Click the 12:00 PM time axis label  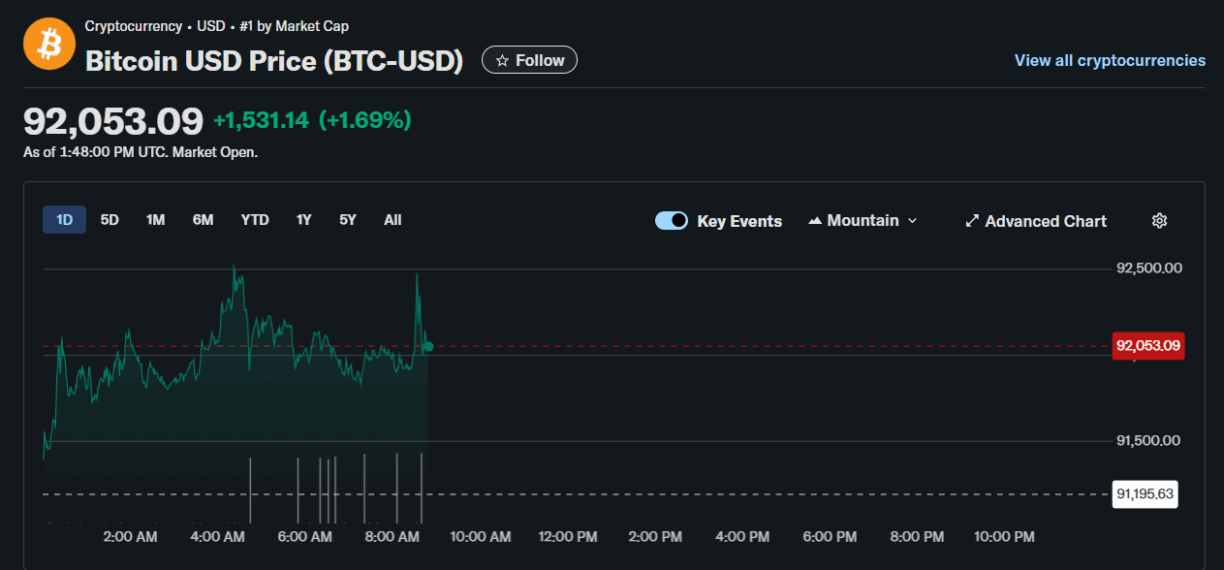(568, 537)
